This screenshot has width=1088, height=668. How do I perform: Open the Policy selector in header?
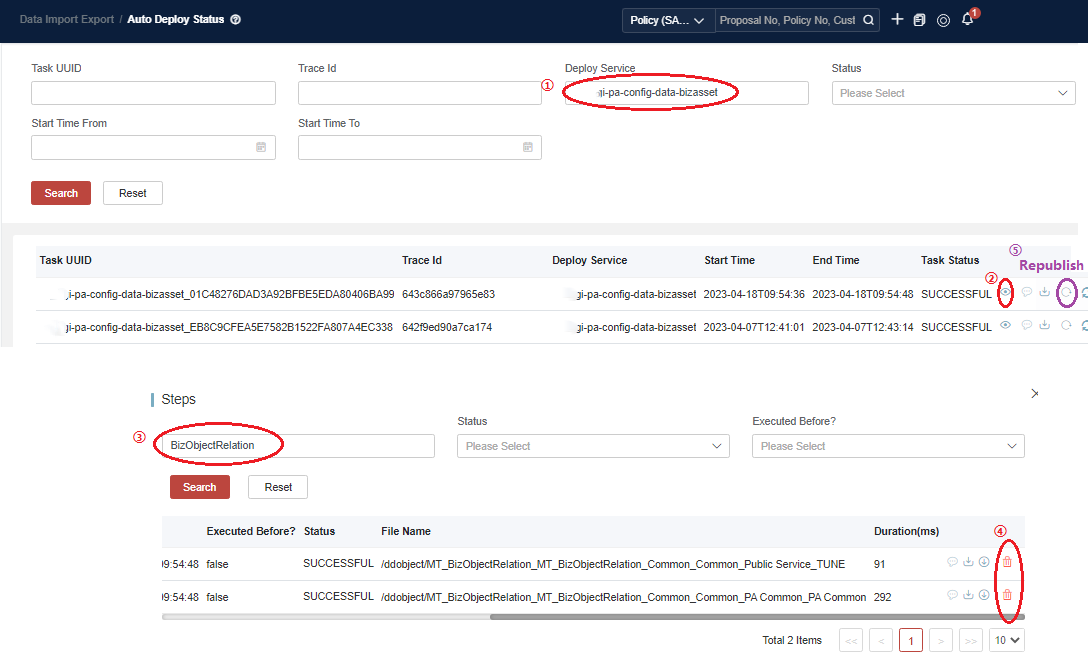click(x=668, y=20)
